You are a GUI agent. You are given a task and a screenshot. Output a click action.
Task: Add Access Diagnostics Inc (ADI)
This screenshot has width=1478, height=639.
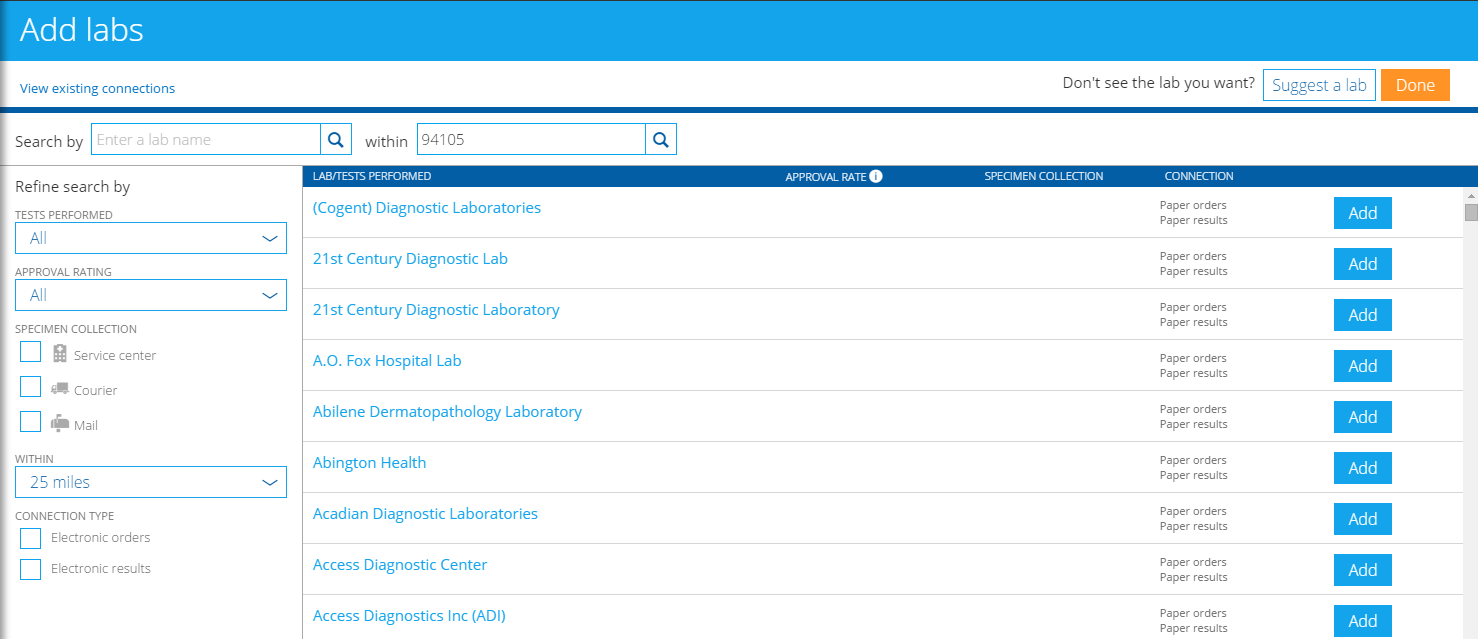point(1362,621)
